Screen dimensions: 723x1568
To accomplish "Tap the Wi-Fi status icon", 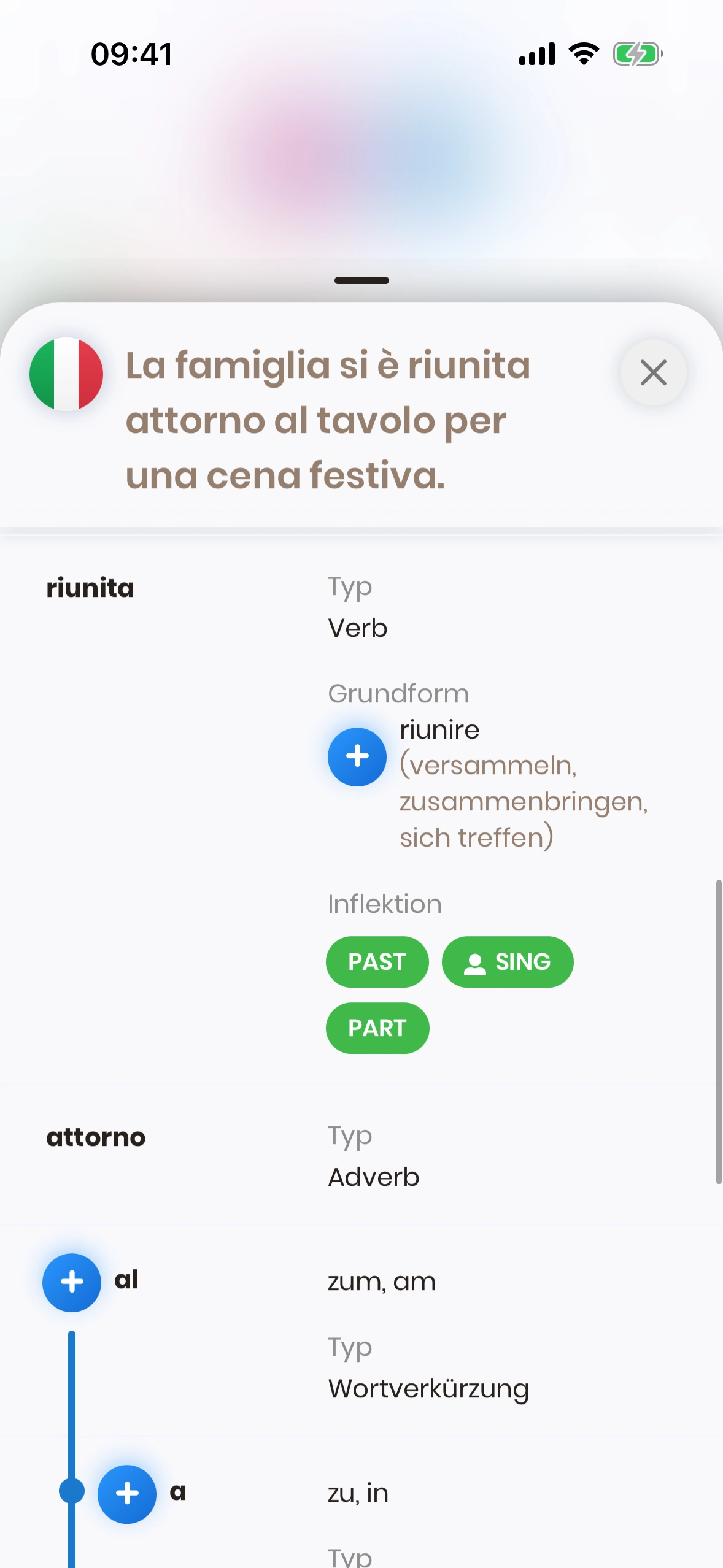I will pos(584,54).
